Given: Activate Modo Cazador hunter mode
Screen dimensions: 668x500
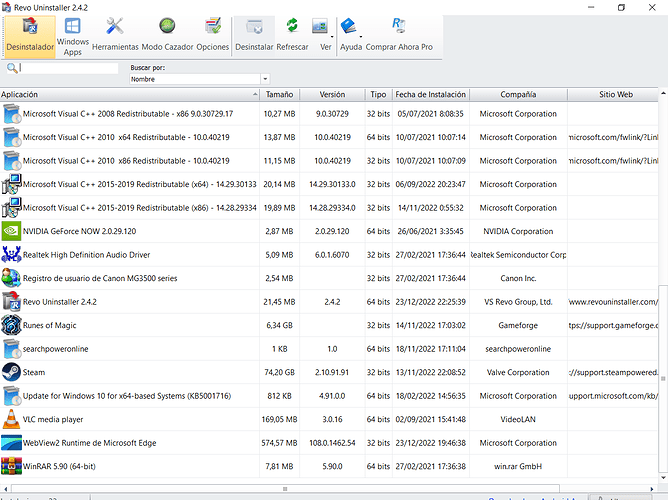Looking at the screenshot, I should tap(167, 36).
